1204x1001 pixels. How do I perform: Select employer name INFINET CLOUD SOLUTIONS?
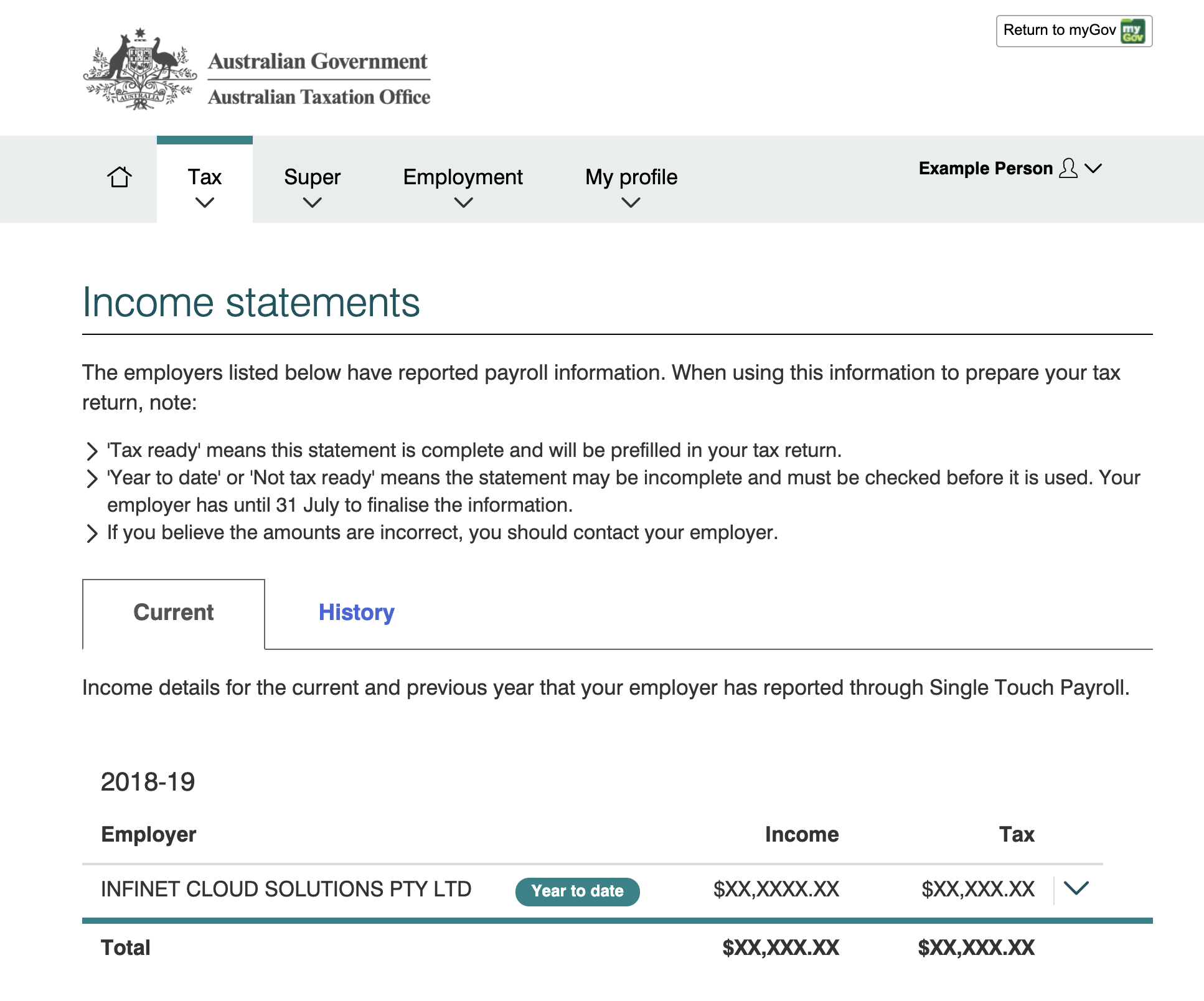point(286,889)
